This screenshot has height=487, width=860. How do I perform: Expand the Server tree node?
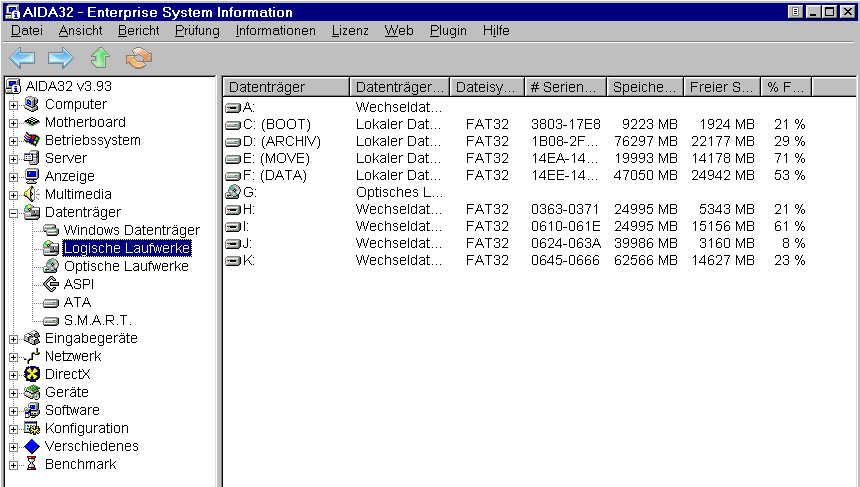(14, 158)
